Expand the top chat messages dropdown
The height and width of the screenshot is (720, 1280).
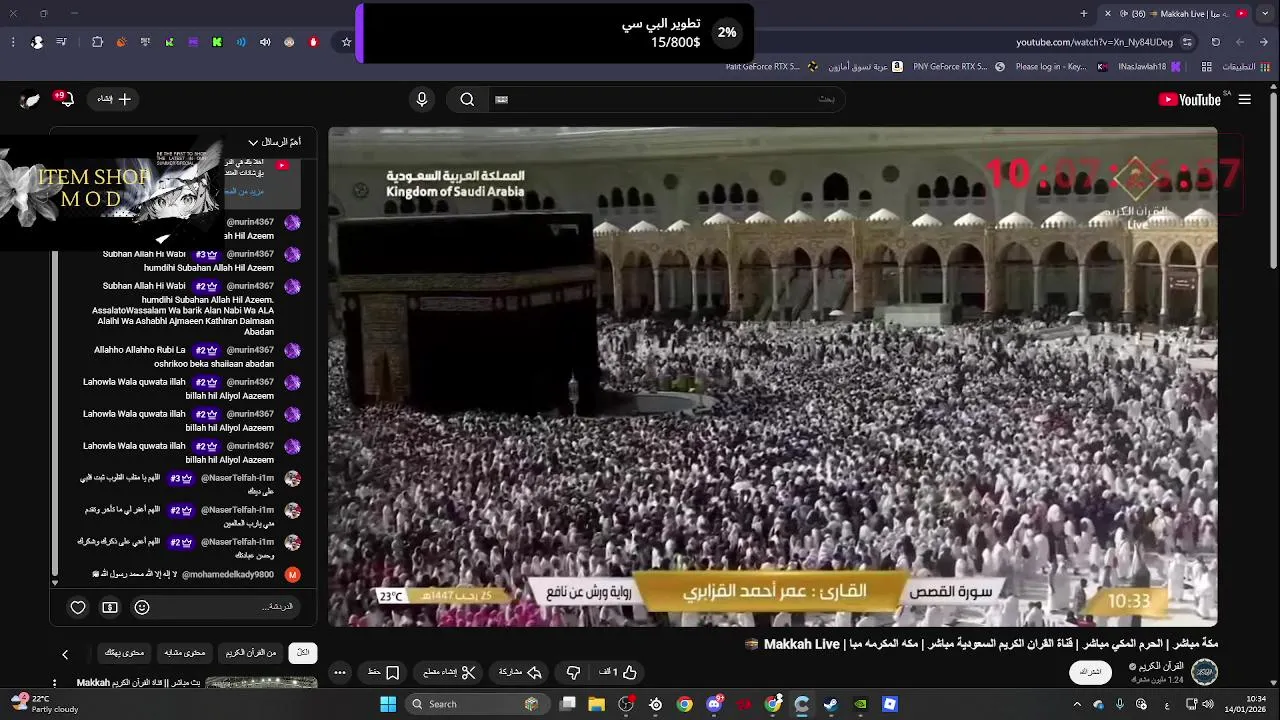[274, 142]
